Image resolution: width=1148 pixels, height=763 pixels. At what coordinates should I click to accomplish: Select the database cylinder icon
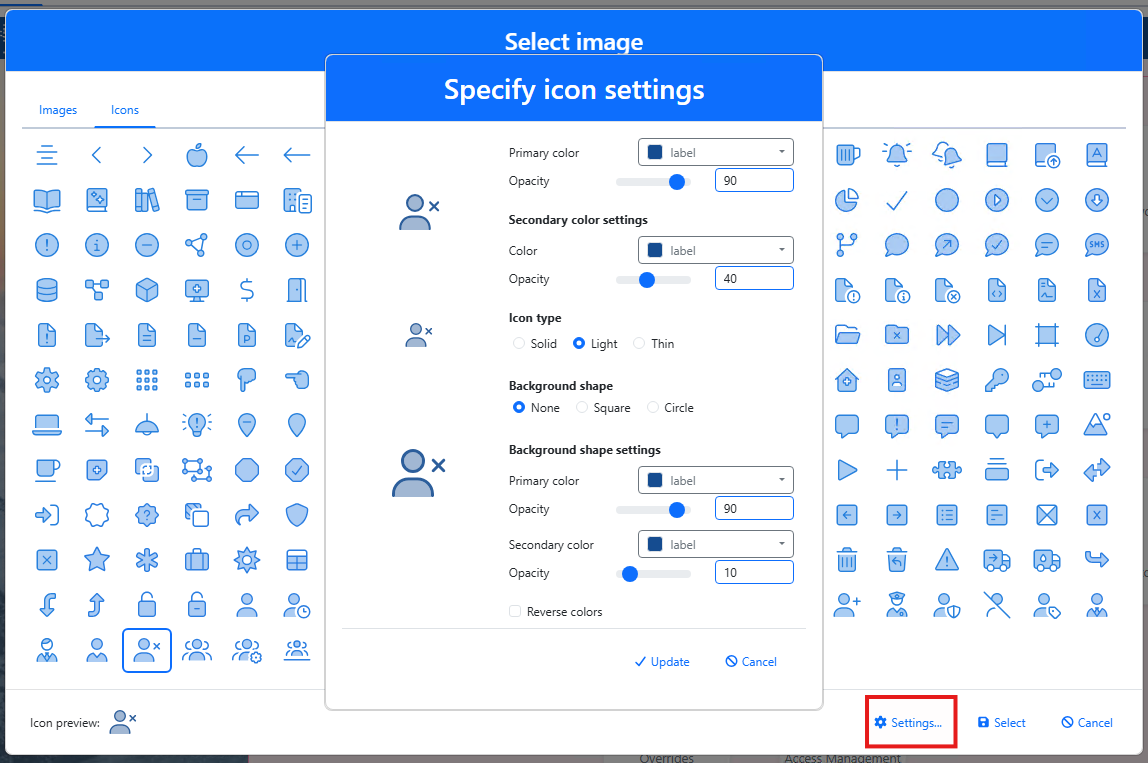pos(47,290)
